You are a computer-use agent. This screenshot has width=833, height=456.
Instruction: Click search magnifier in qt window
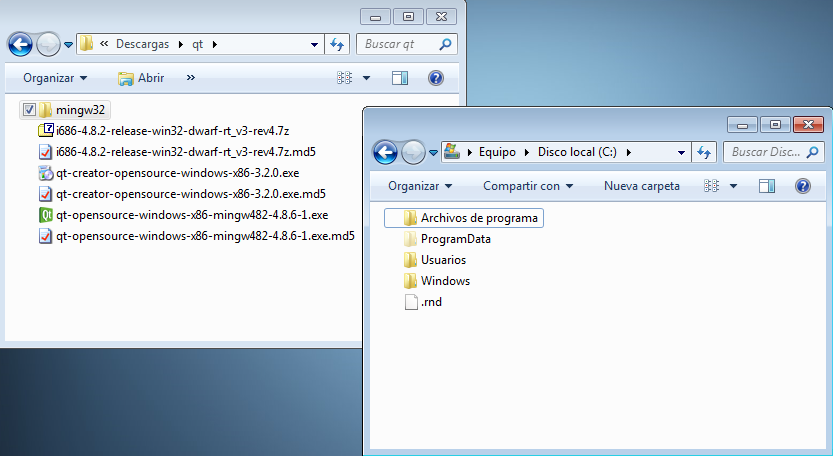[445, 44]
